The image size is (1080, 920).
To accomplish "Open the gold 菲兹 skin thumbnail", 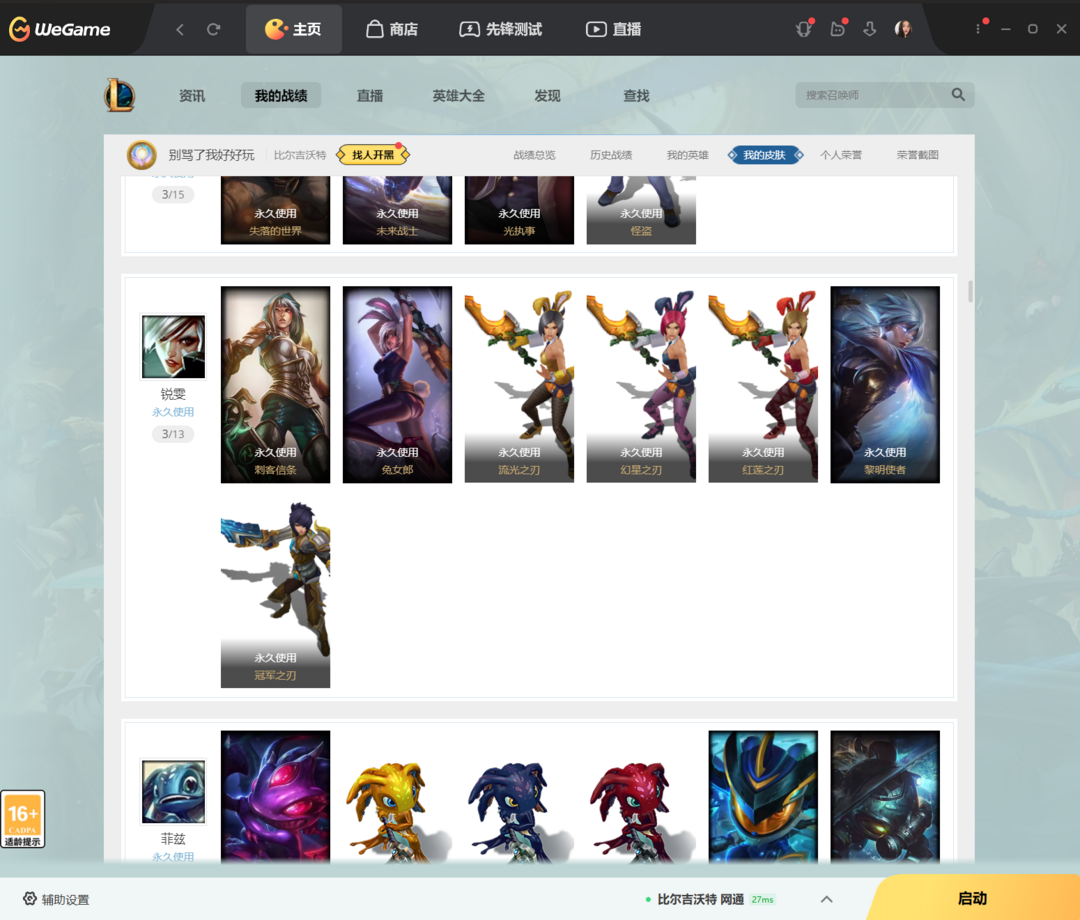I will click(x=397, y=797).
